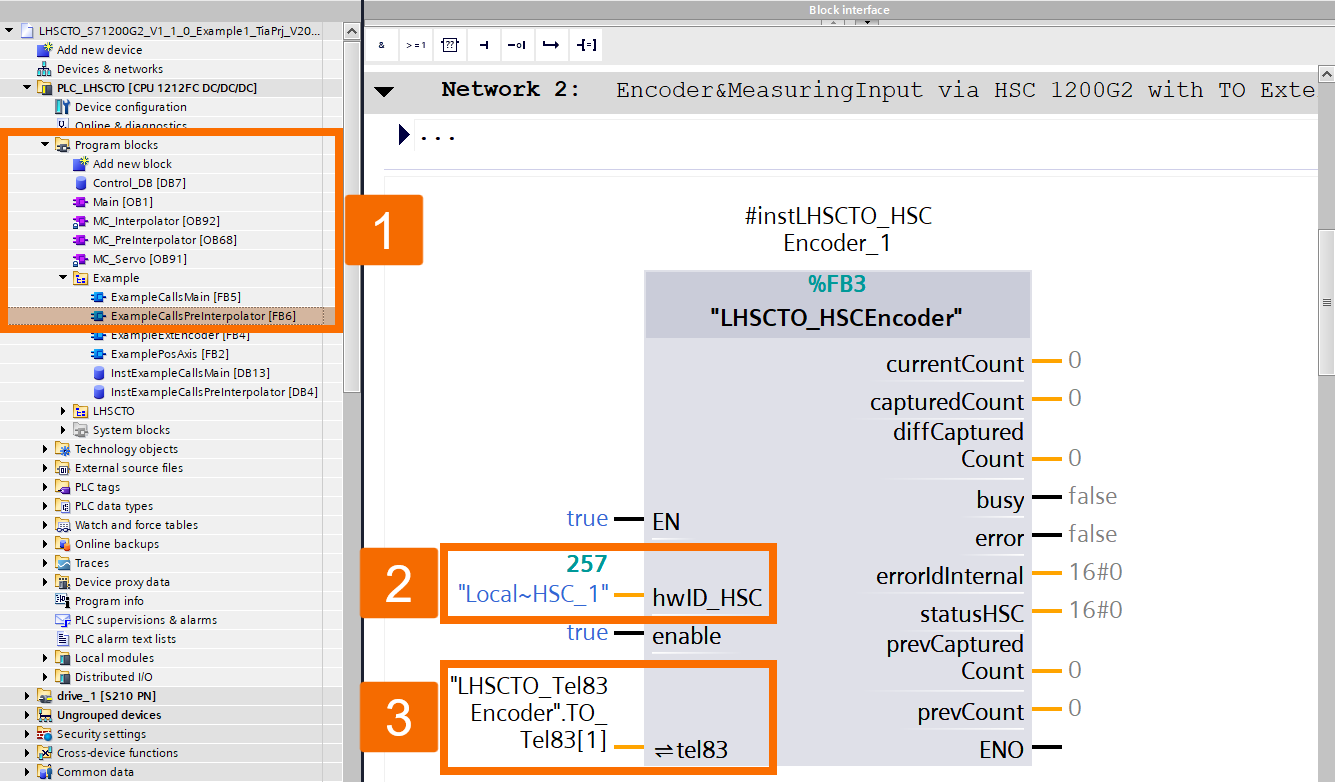Expand the PLC data types folder
This screenshot has height=782, width=1335.
click(45, 506)
